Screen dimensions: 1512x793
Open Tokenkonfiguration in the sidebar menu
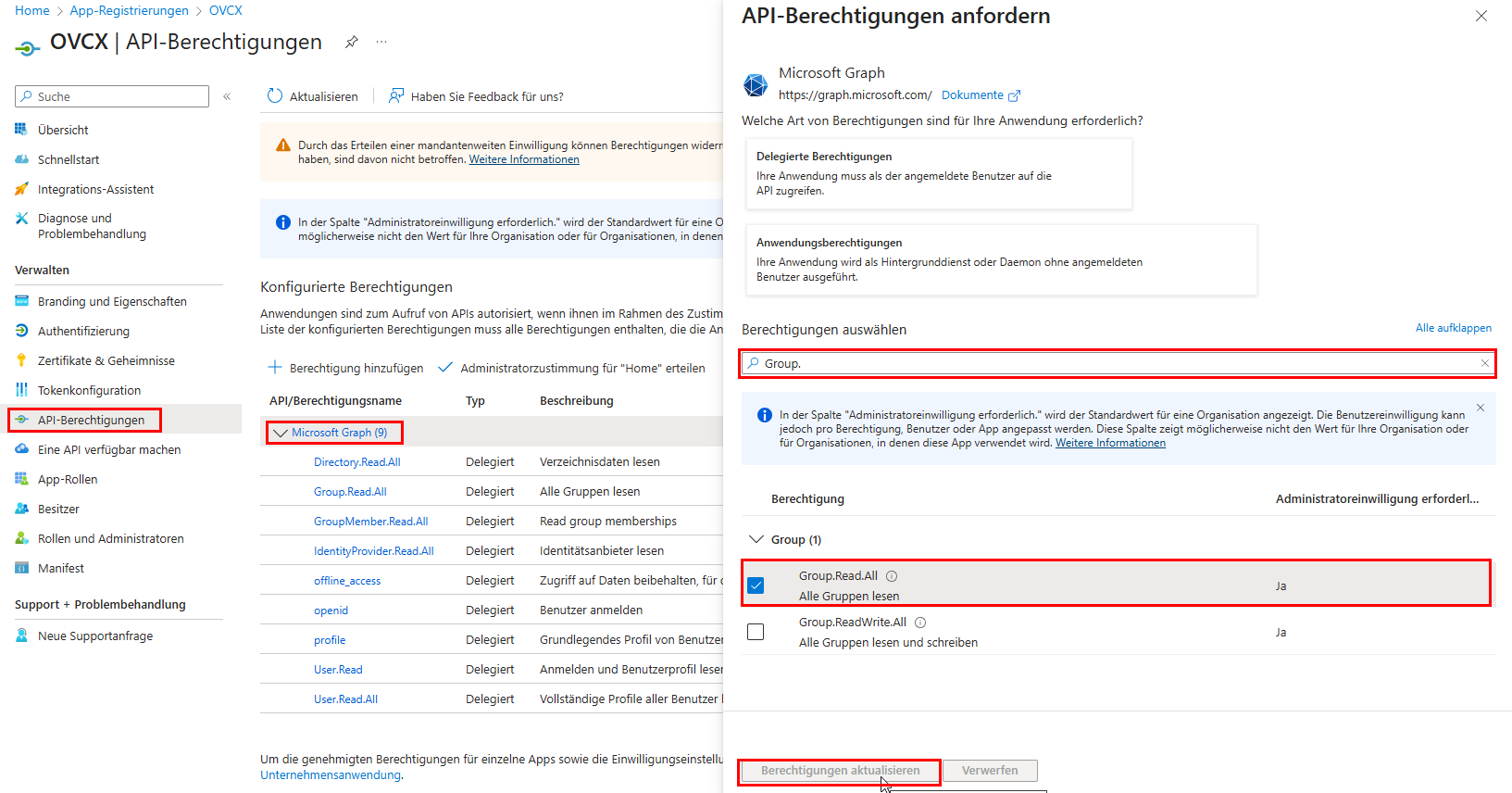[x=89, y=390]
